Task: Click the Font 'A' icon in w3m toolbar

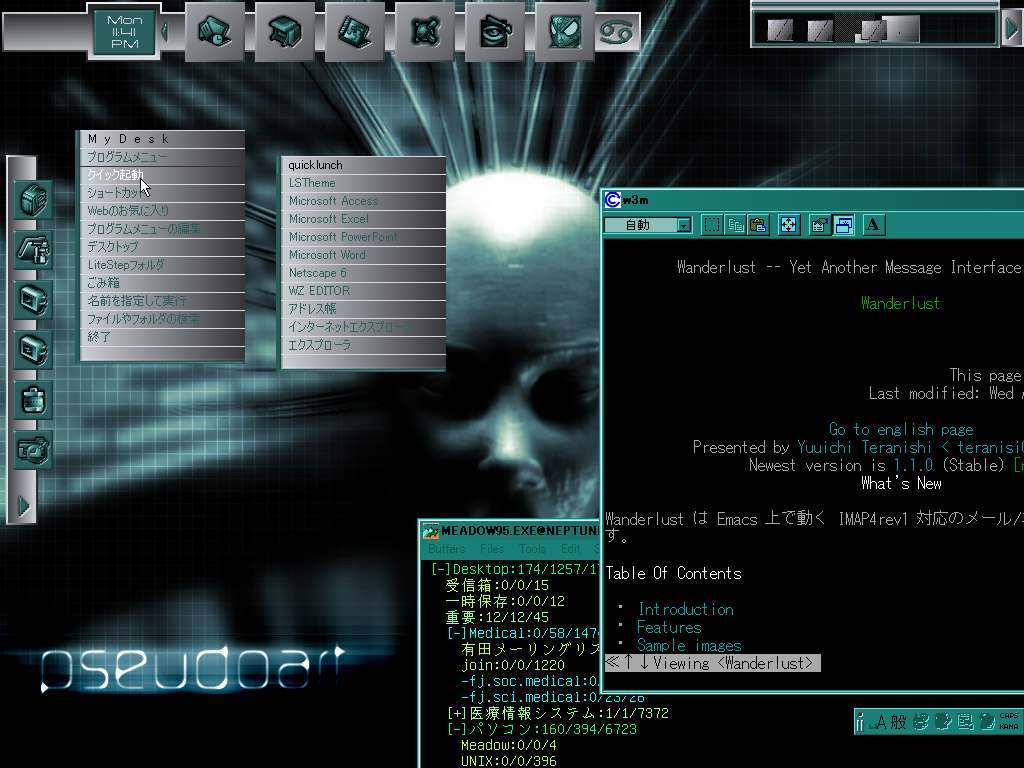Action: click(873, 225)
